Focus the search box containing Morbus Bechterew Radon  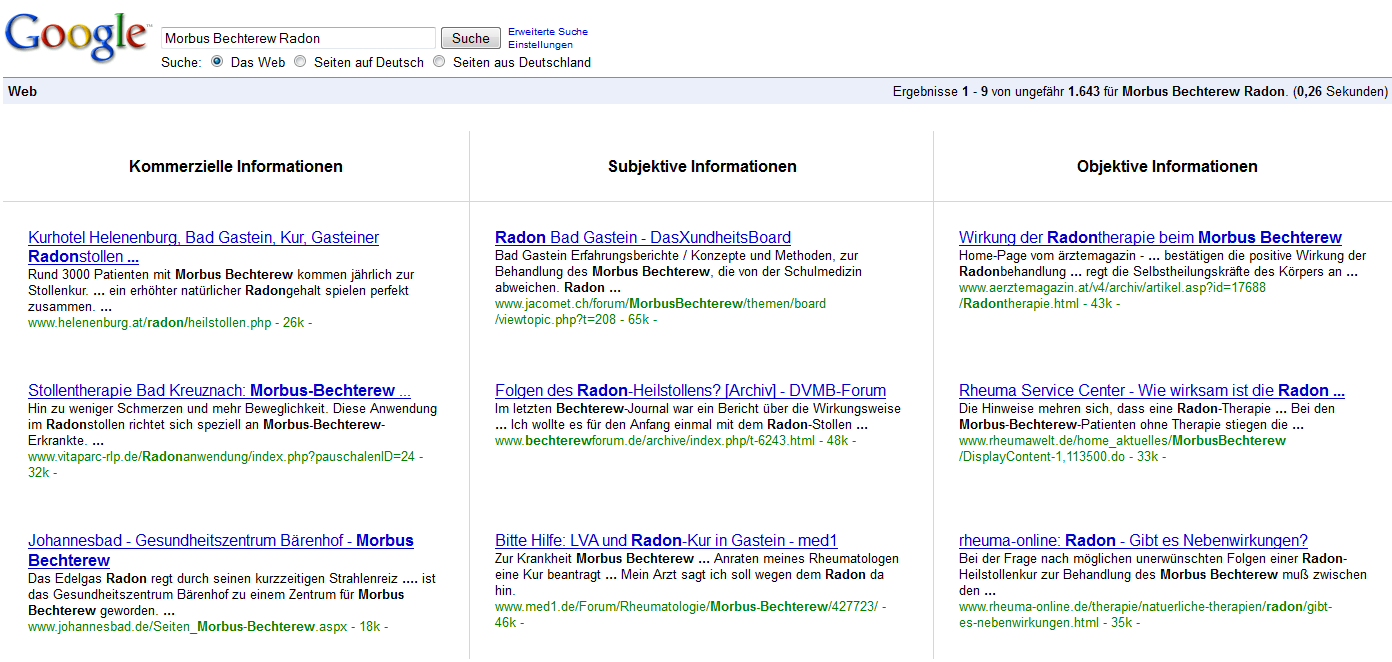coord(298,38)
